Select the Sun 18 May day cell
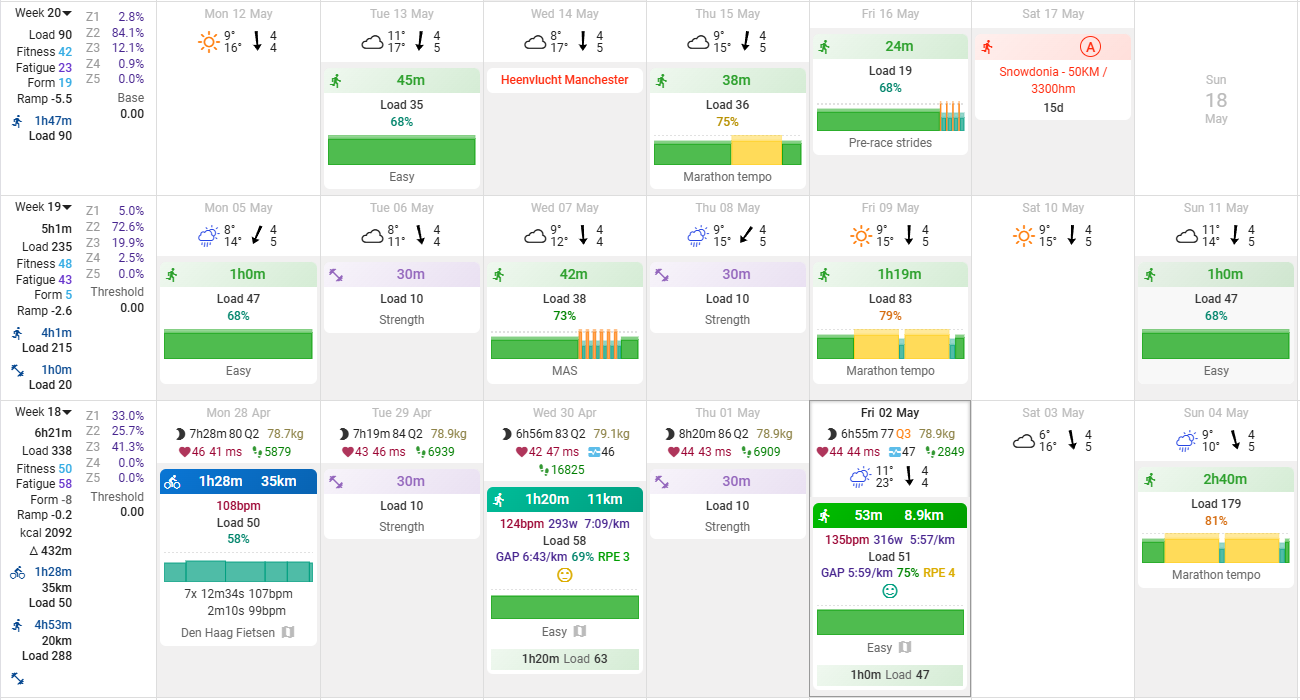This screenshot has width=1300, height=700. [1215, 100]
